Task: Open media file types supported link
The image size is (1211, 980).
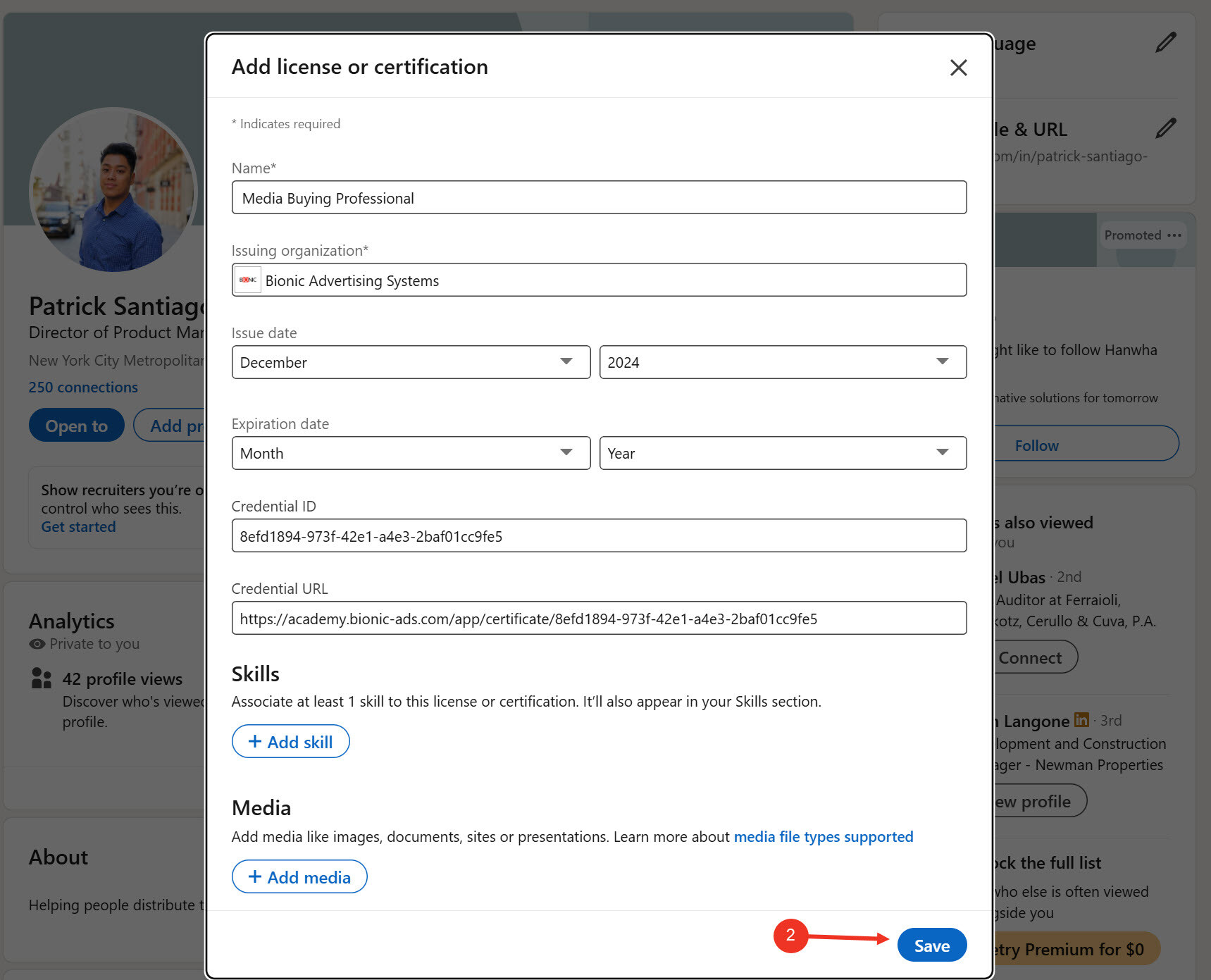Action: [x=824, y=836]
